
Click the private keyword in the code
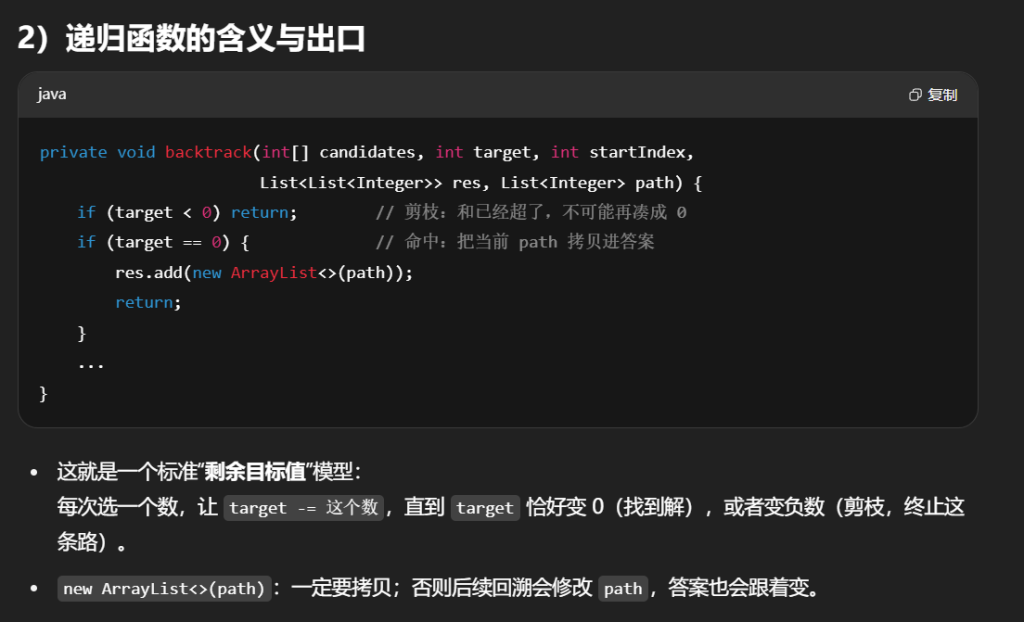[x=73, y=152]
